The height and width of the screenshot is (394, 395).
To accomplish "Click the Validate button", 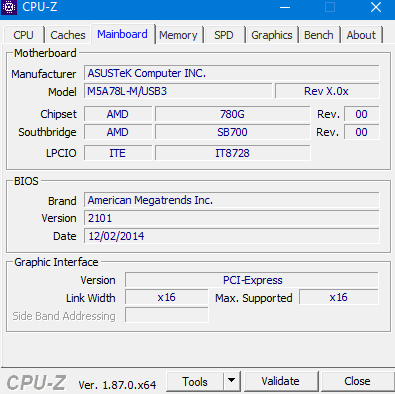I will 281,381.
